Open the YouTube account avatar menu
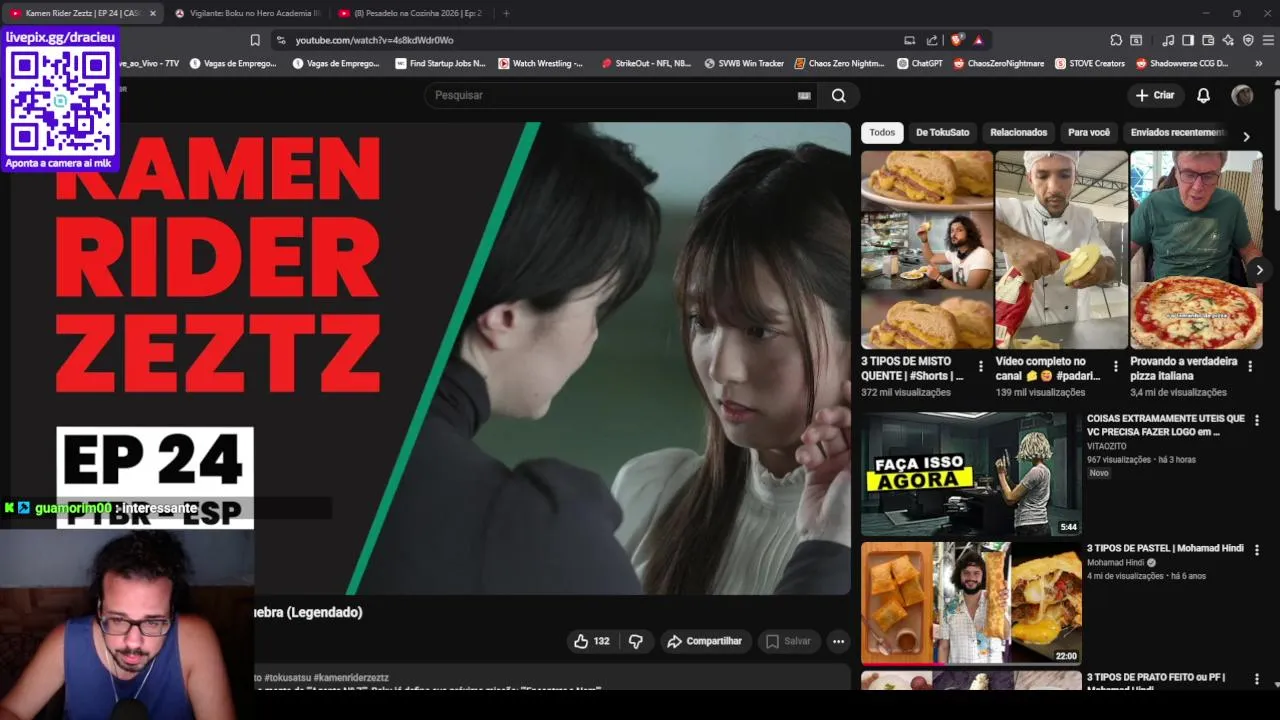The height and width of the screenshot is (720, 1280). click(x=1242, y=95)
